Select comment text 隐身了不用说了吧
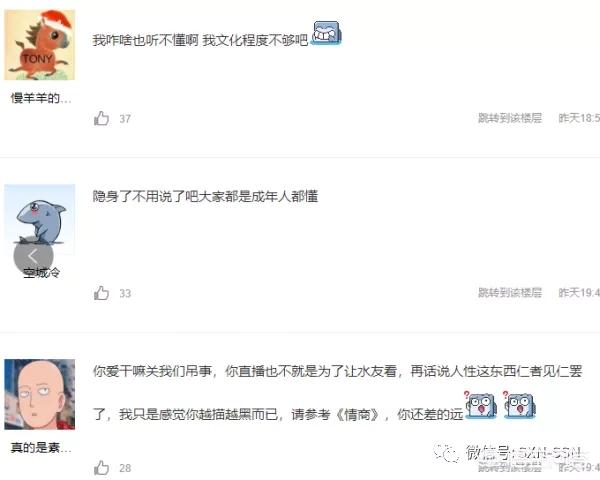This screenshot has height=480, width=600. click(145, 196)
